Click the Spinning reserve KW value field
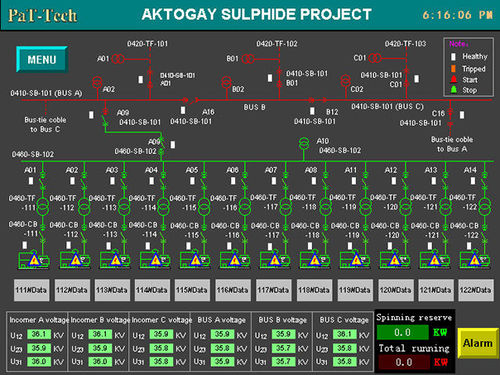The height and width of the screenshot is (375, 500). click(x=403, y=332)
